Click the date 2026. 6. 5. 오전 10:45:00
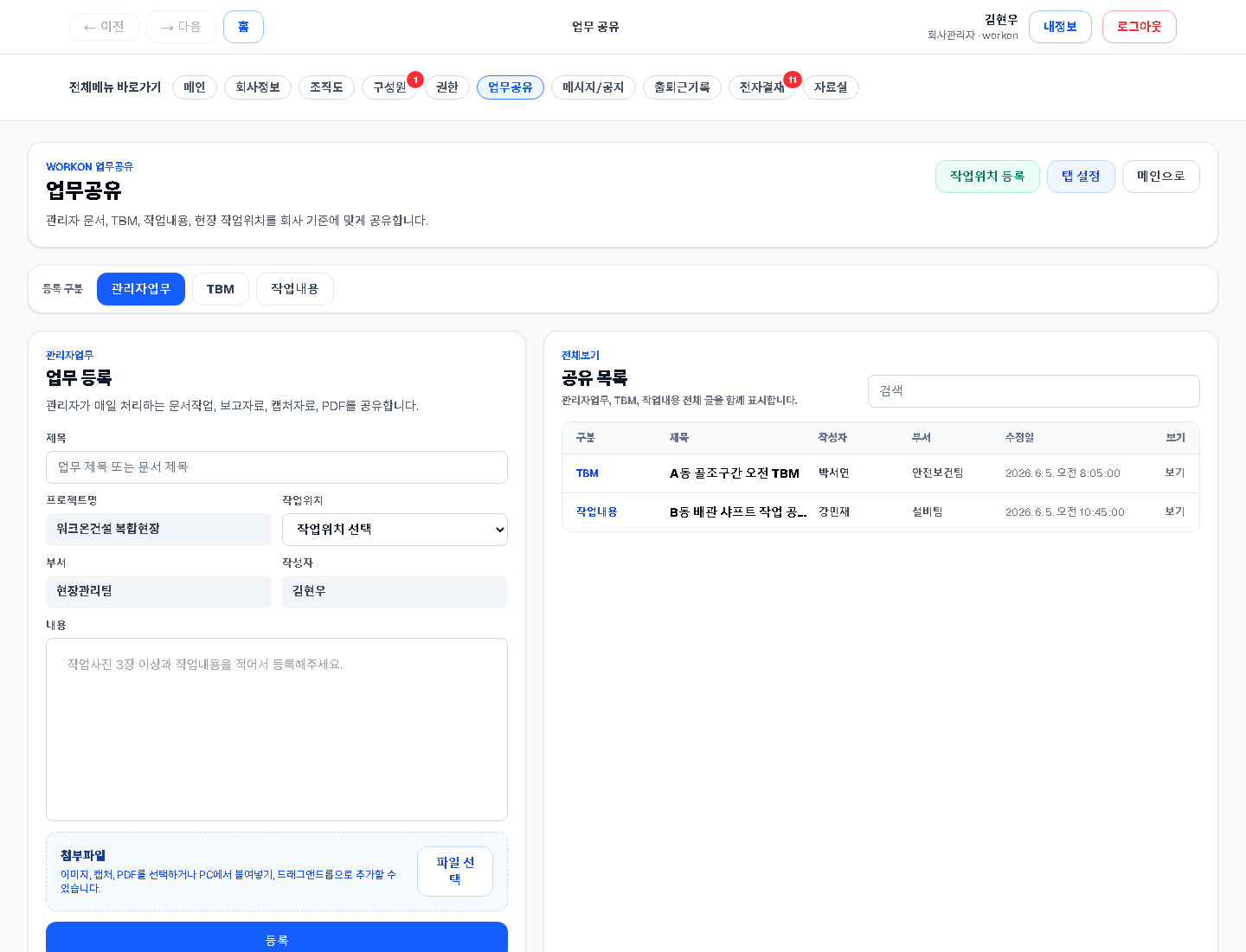Image resolution: width=1246 pixels, height=952 pixels. 1065,512
